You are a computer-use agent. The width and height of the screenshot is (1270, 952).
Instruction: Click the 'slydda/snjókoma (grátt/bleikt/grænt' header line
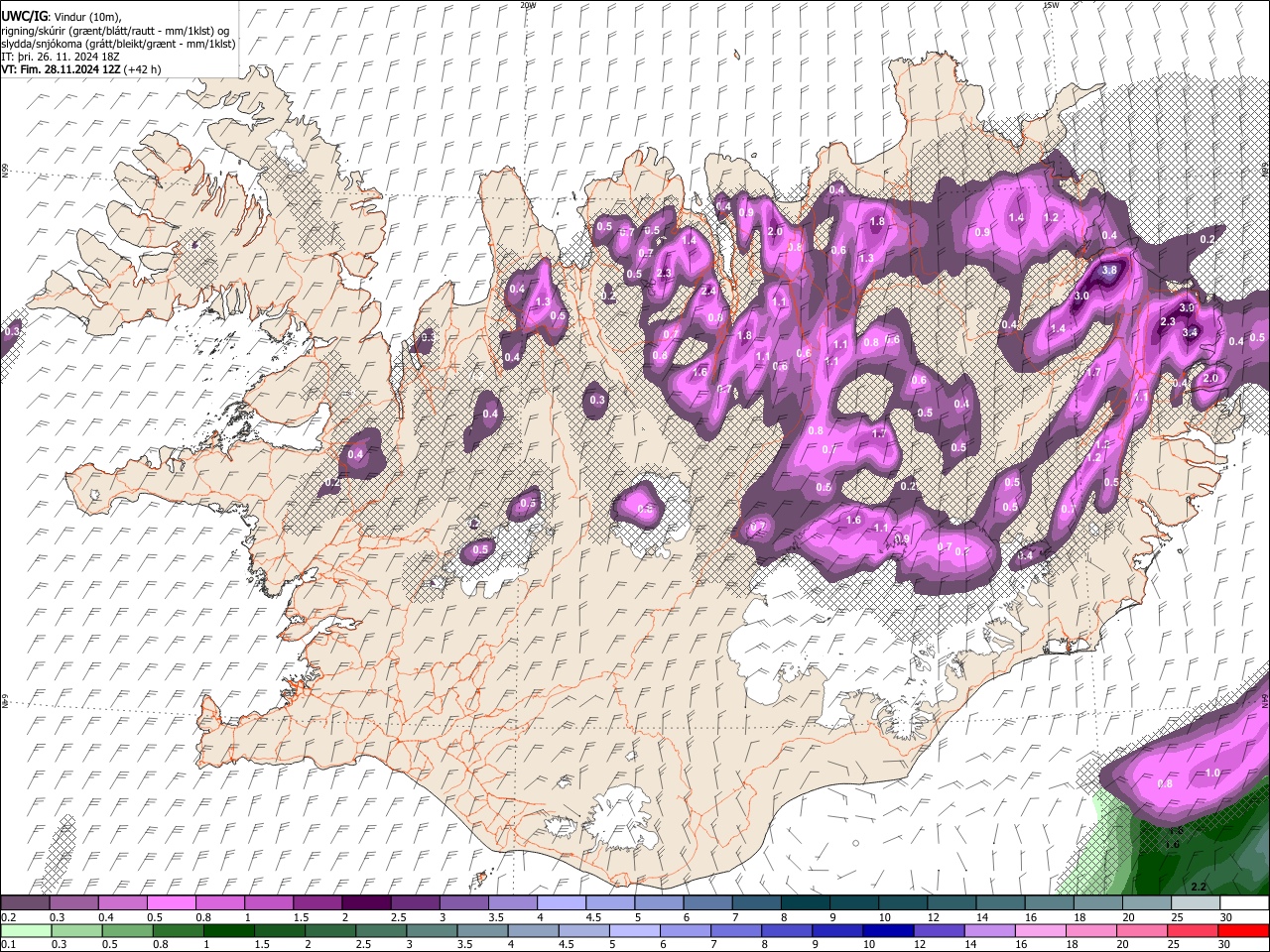(x=119, y=44)
